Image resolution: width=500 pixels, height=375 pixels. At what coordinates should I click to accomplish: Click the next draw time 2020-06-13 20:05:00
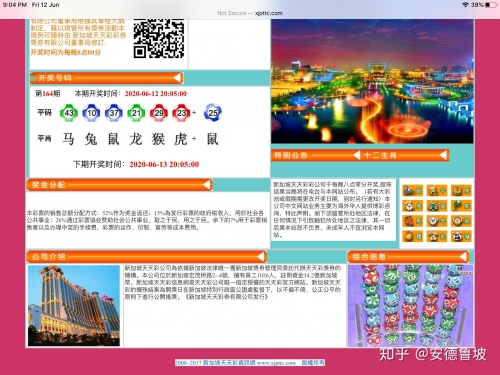[x=164, y=164]
